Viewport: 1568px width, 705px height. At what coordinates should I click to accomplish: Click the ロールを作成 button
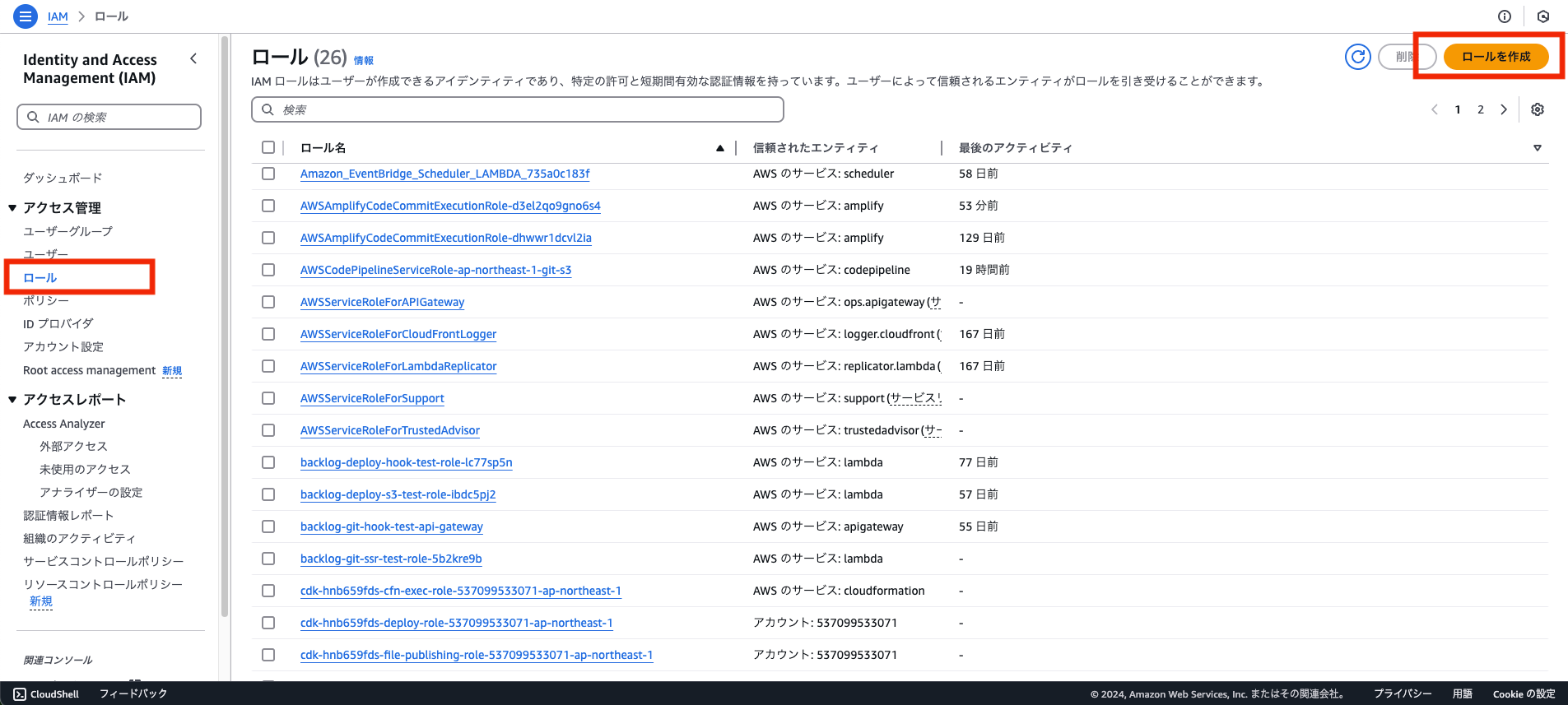coord(1496,57)
